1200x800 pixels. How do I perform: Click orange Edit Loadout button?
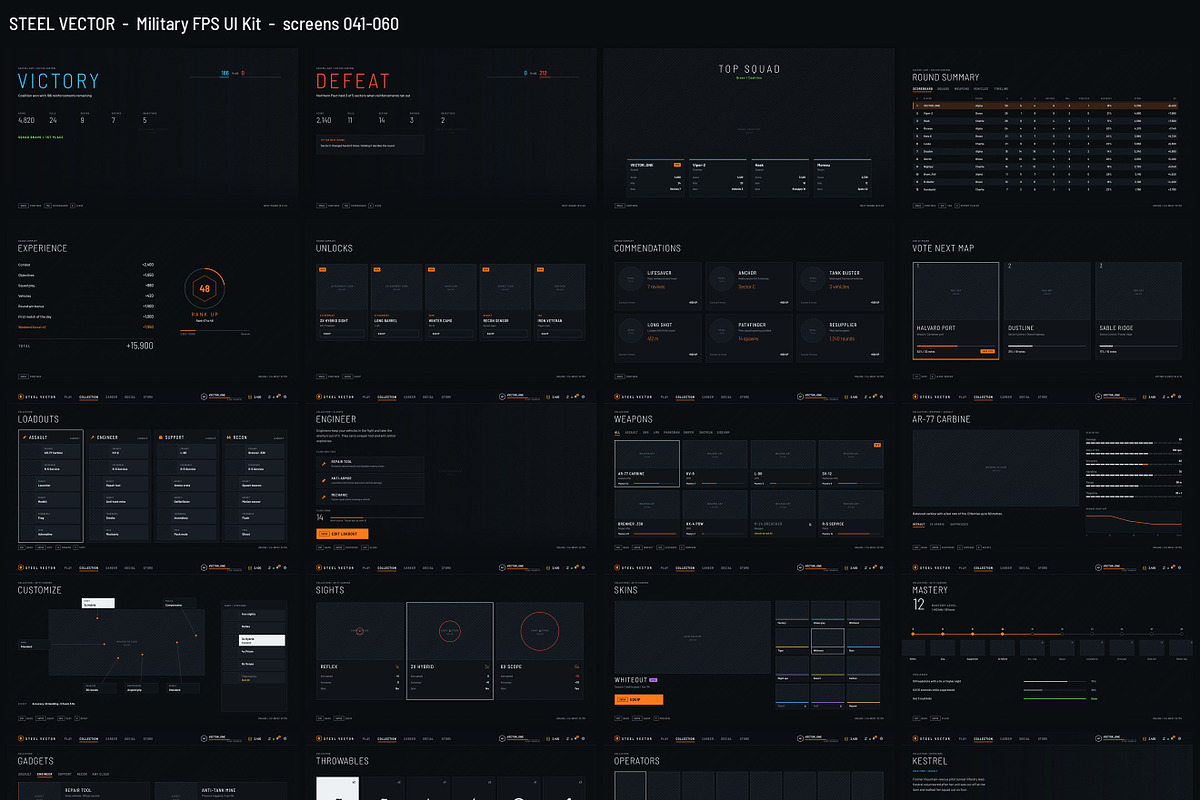[x=342, y=534]
